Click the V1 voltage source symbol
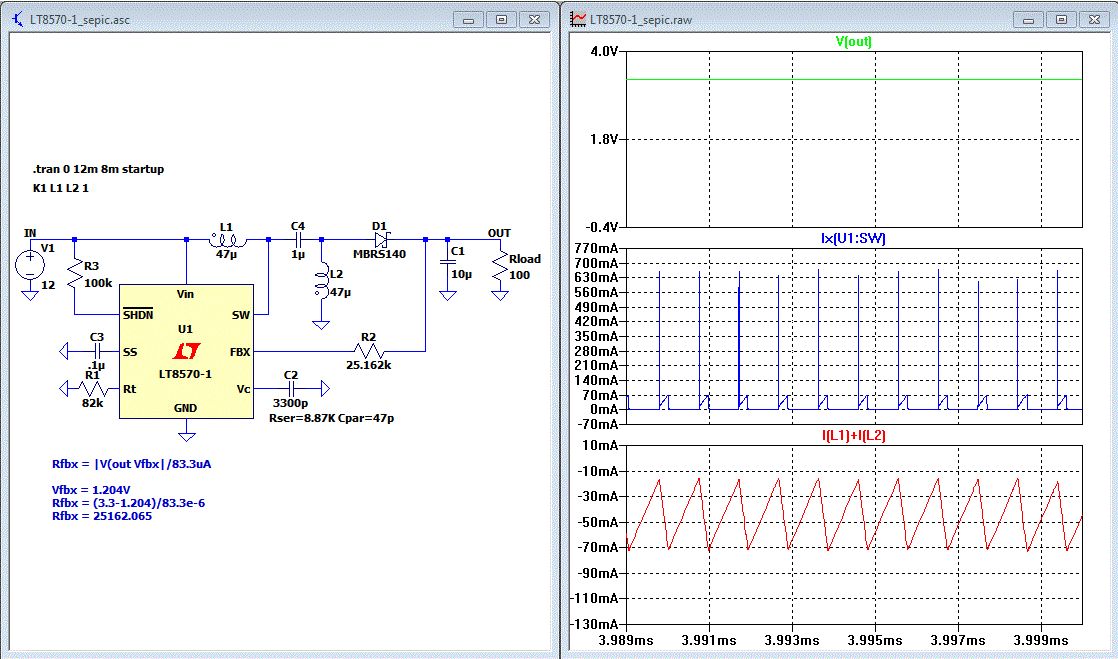The height and width of the screenshot is (659, 1118). pos(30,264)
